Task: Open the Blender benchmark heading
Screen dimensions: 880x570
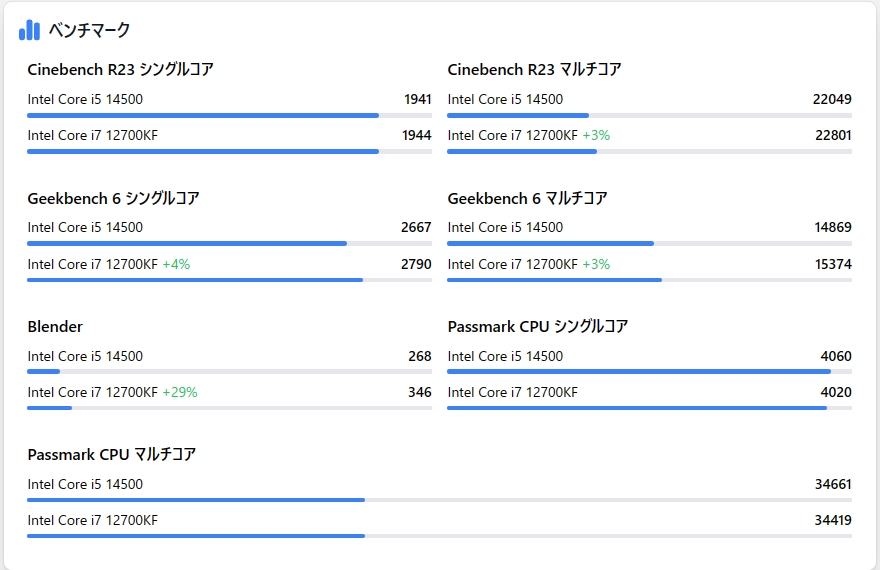Action: point(55,326)
